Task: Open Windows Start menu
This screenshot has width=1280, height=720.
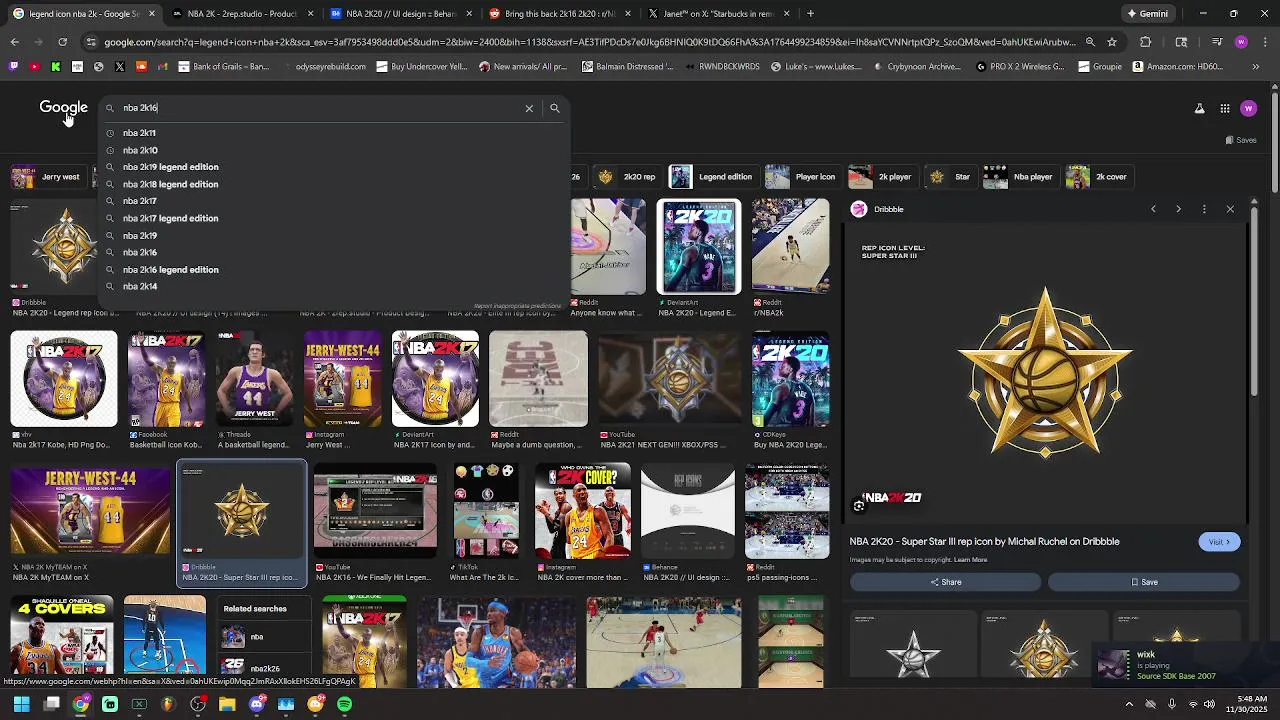Action: point(22,704)
